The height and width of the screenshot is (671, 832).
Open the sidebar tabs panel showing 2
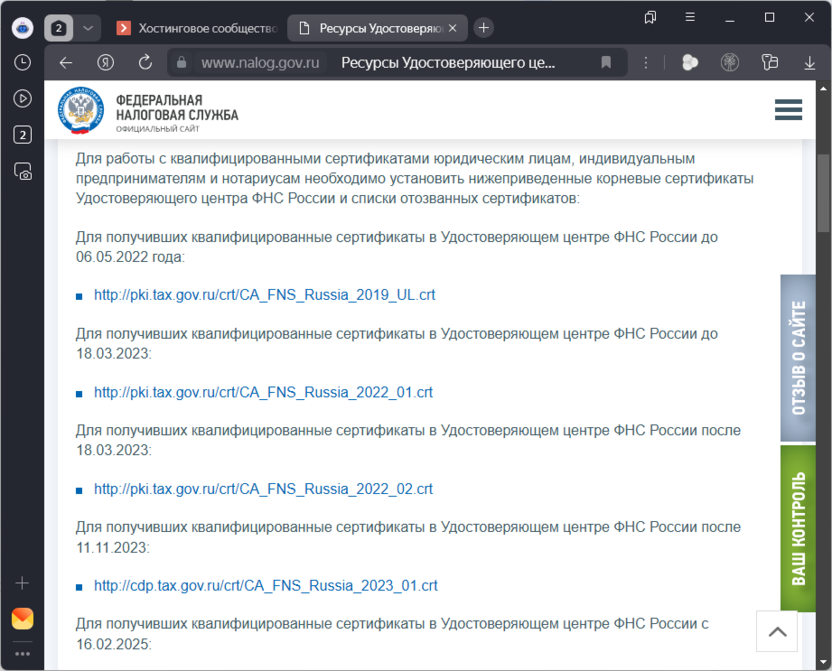tap(22, 135)
